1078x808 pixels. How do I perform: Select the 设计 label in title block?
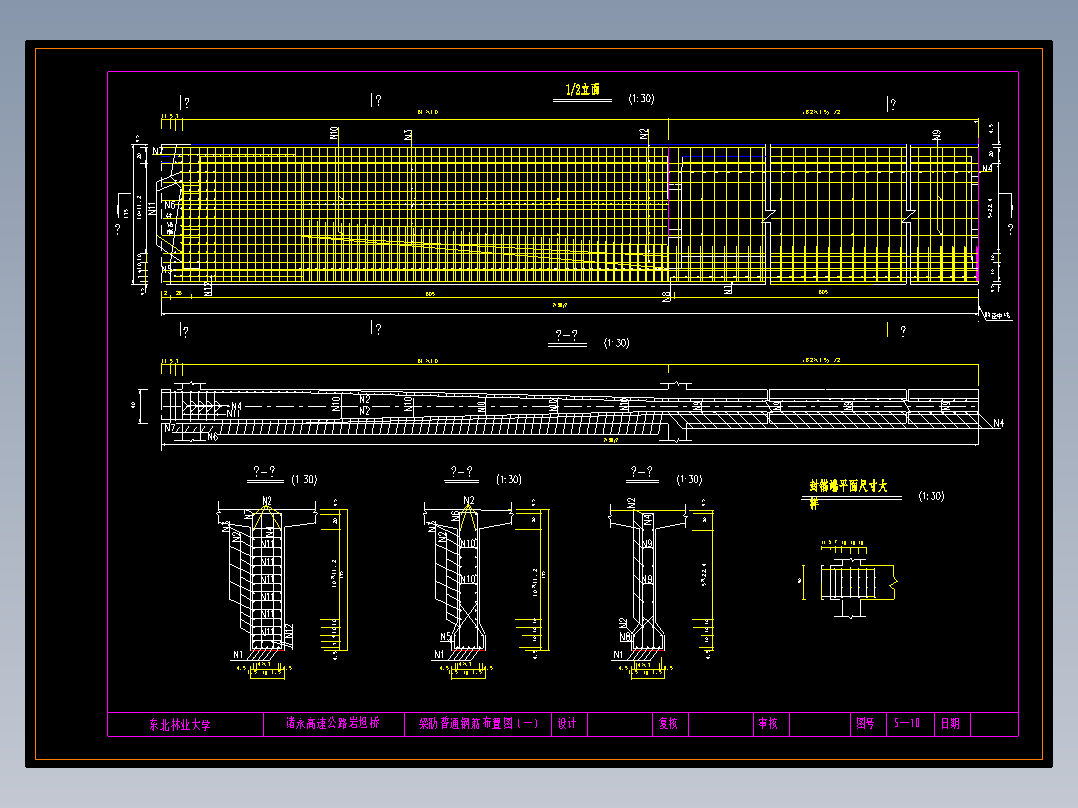[x=567, y=723]
